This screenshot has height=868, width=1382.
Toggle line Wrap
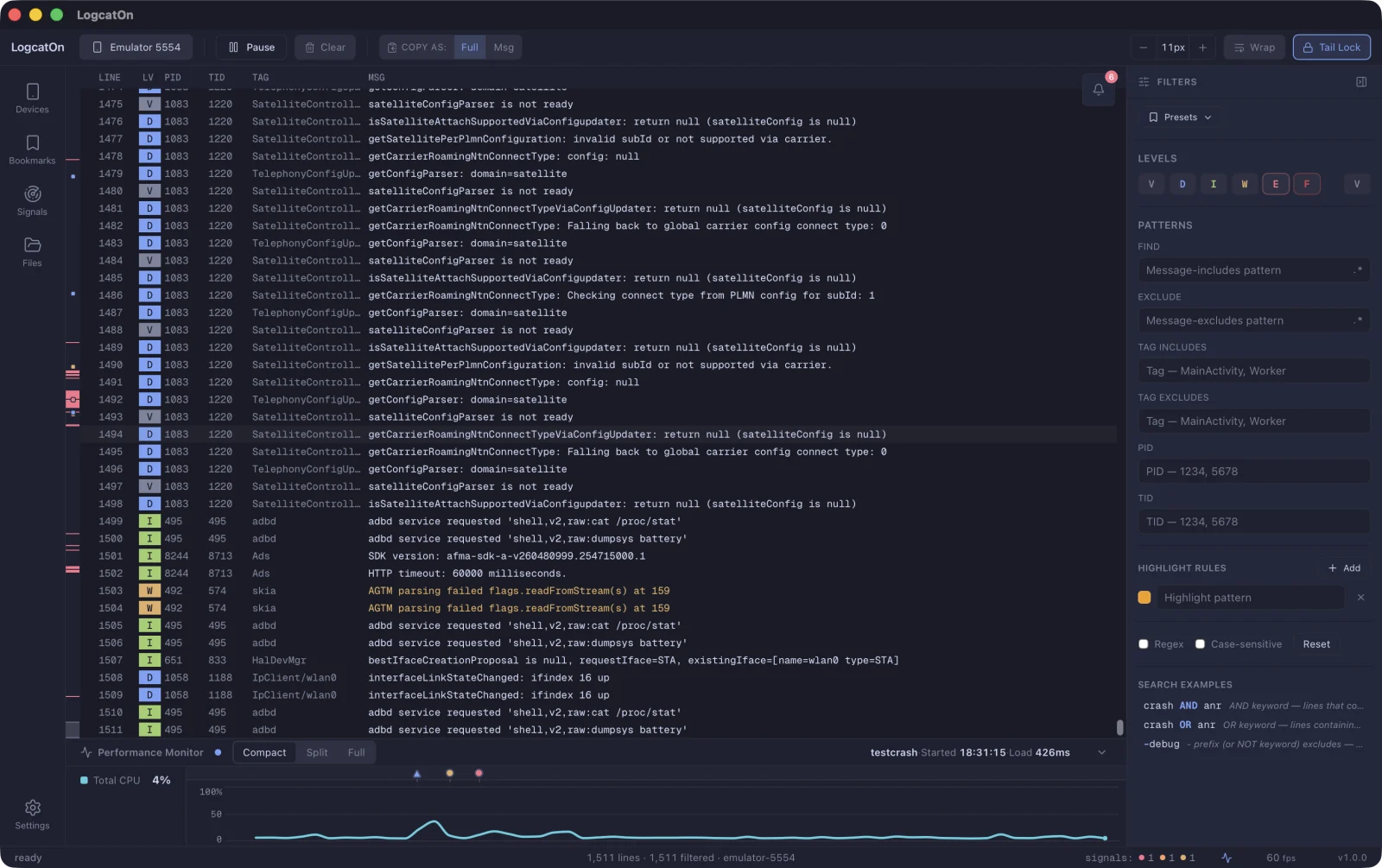coord(1254,48)
